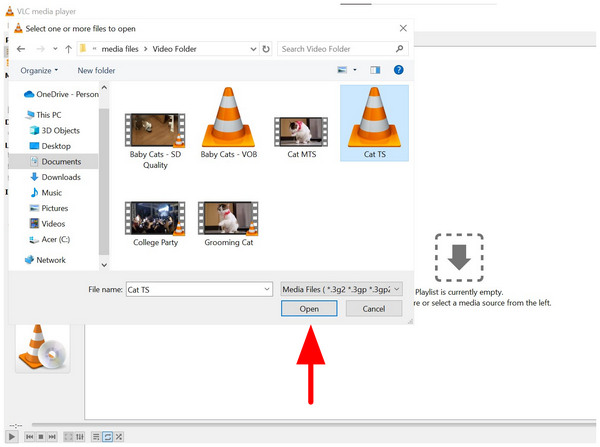Click the Open button
The height and width of the screenshot is (447, 600).
point(309,308)
